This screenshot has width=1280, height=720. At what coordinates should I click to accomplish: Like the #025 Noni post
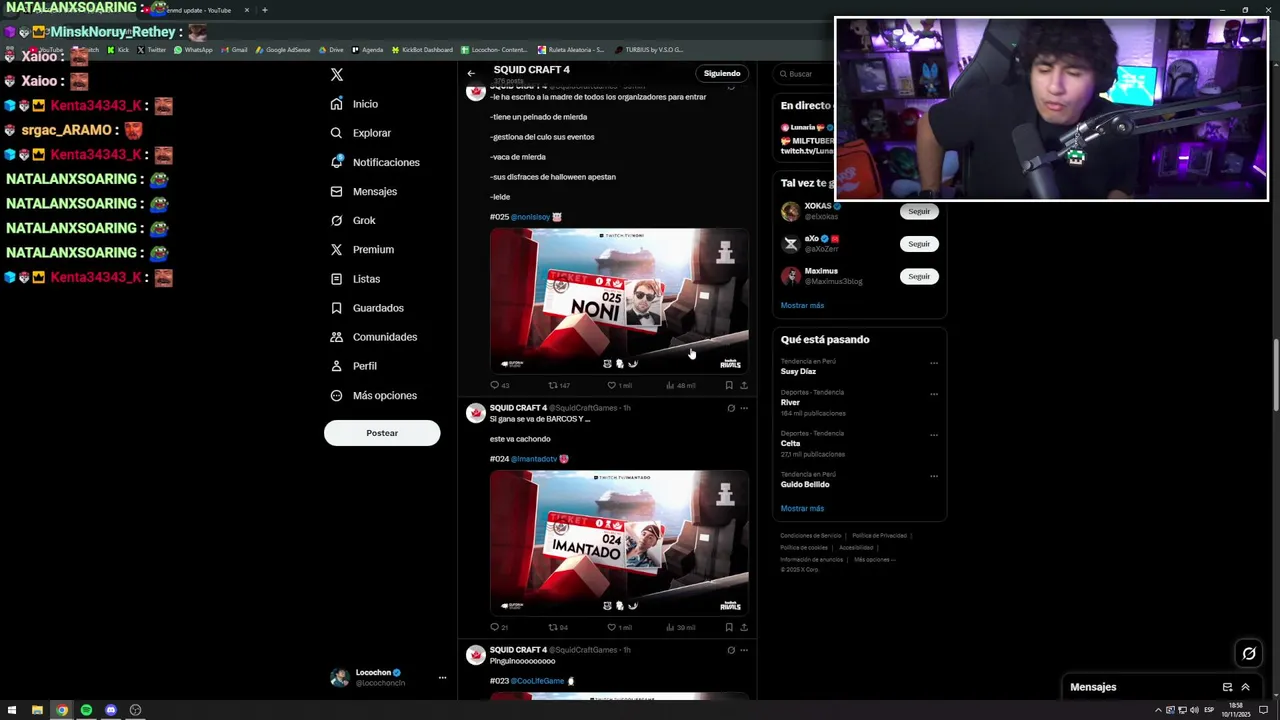619,385
